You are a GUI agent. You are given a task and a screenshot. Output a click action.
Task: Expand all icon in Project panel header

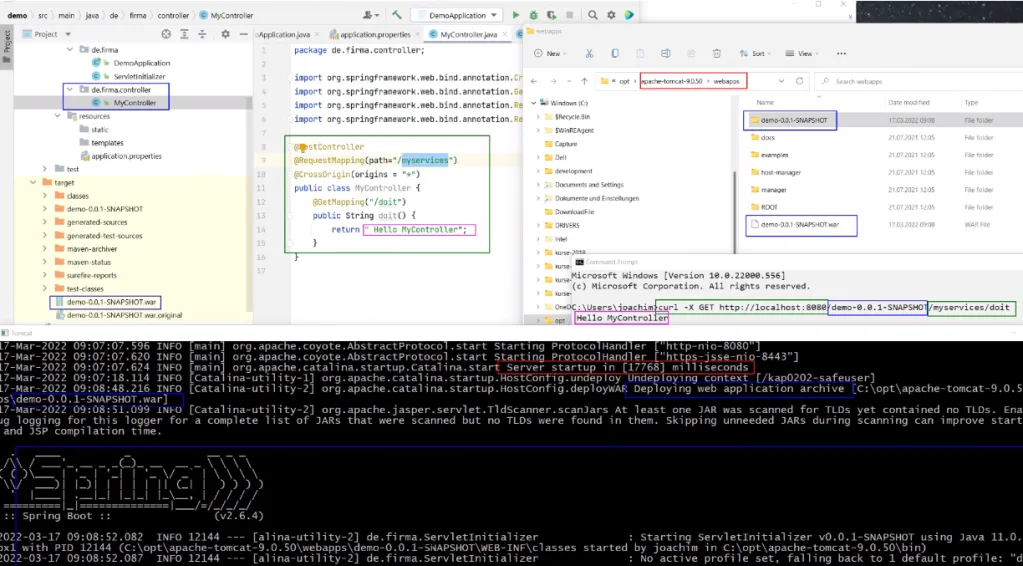click(x=185, y=34)
